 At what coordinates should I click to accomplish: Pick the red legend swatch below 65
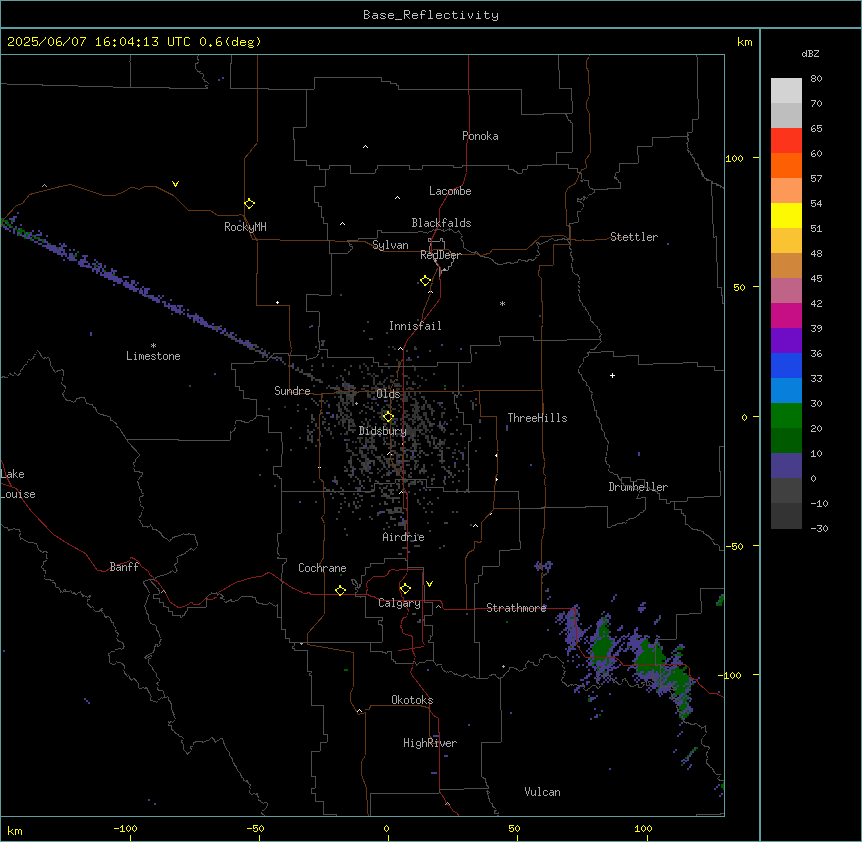(786, 141)
